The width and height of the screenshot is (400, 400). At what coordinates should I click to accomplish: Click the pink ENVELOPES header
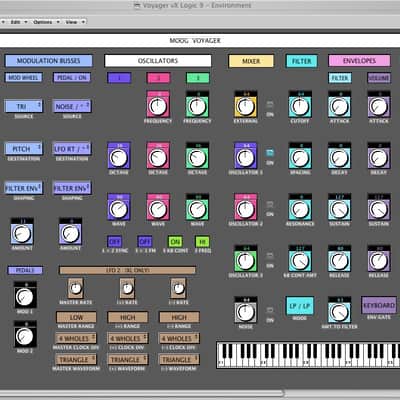click(x=359, y=61)
